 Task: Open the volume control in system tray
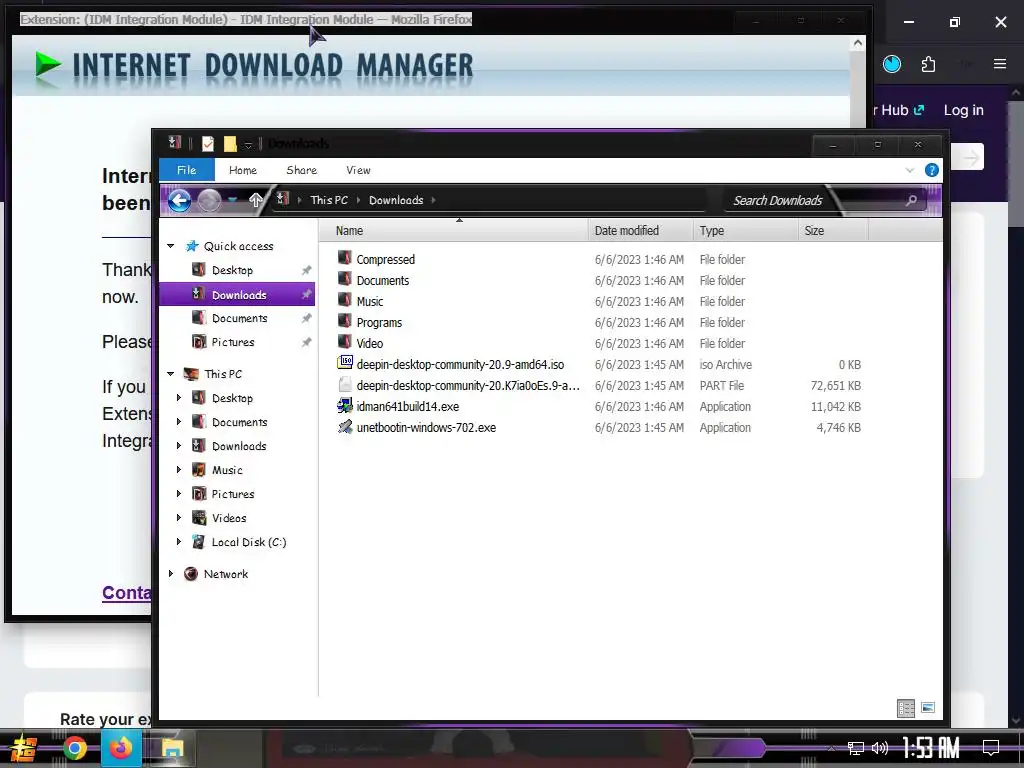pyautogui.click(x=880, y=748)
